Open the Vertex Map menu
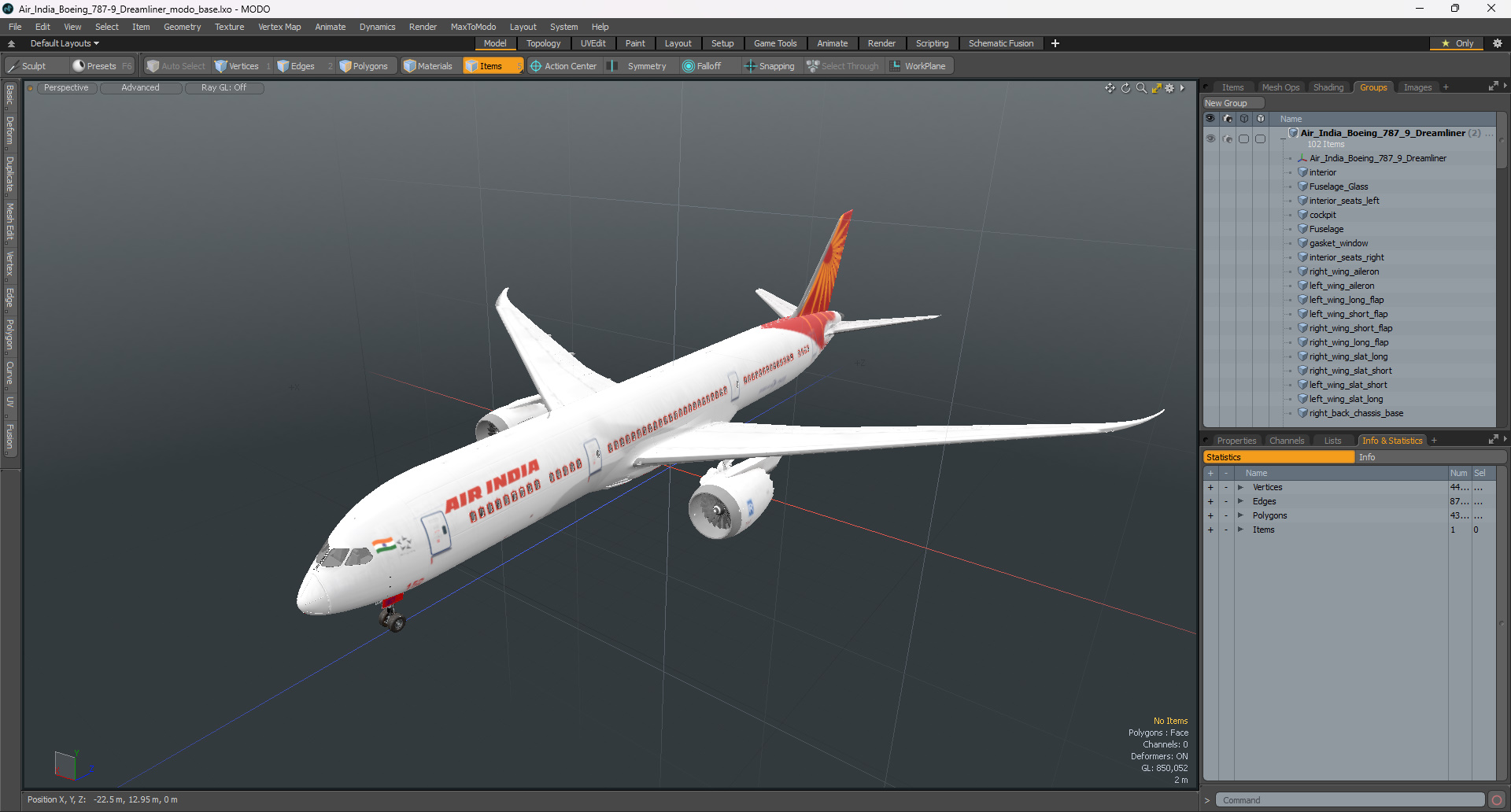This screenshot has height=812, width=1511. (279, 27)
